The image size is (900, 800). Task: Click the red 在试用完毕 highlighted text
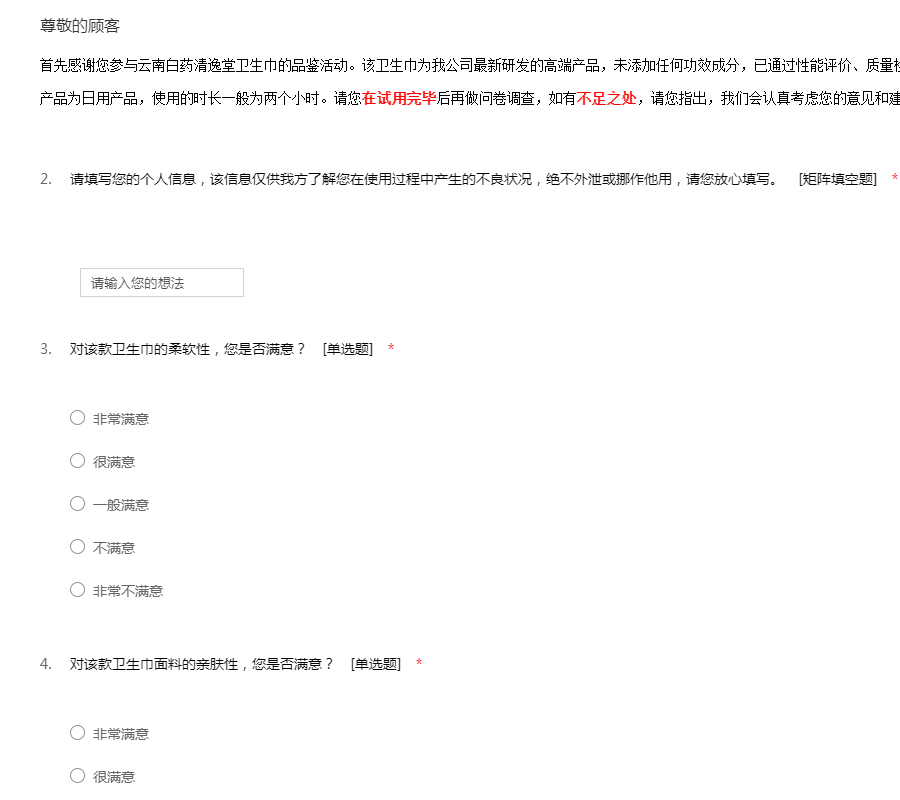[399, 99]
